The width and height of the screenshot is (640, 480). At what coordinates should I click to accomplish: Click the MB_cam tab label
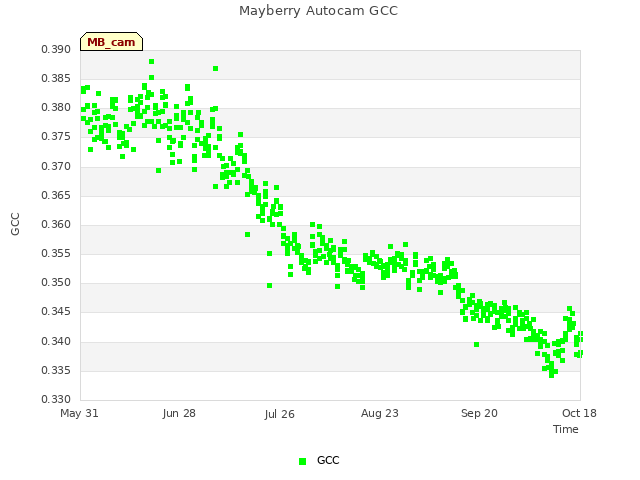111,42
